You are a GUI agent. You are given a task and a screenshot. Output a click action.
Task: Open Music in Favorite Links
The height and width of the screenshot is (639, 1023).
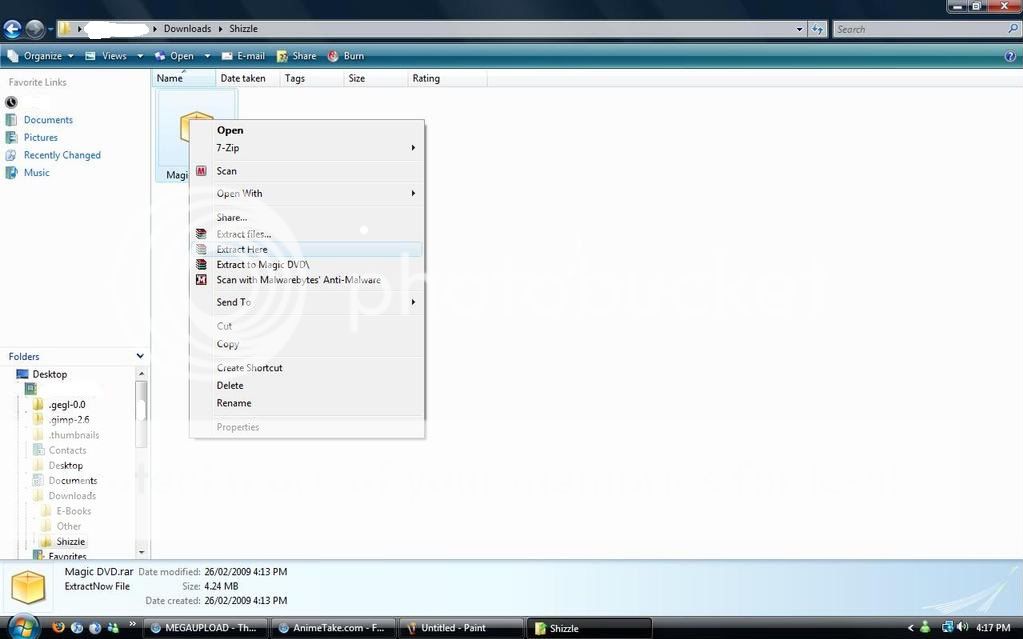36,173
